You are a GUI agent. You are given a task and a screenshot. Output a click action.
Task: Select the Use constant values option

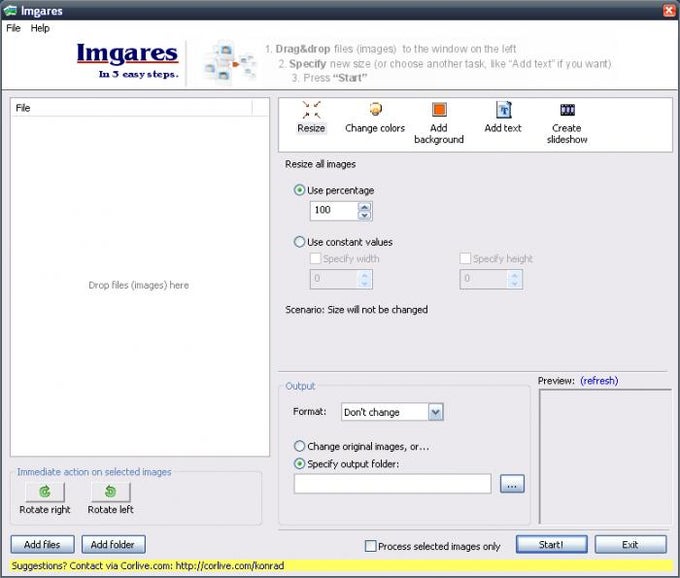[x=299, y=242]
